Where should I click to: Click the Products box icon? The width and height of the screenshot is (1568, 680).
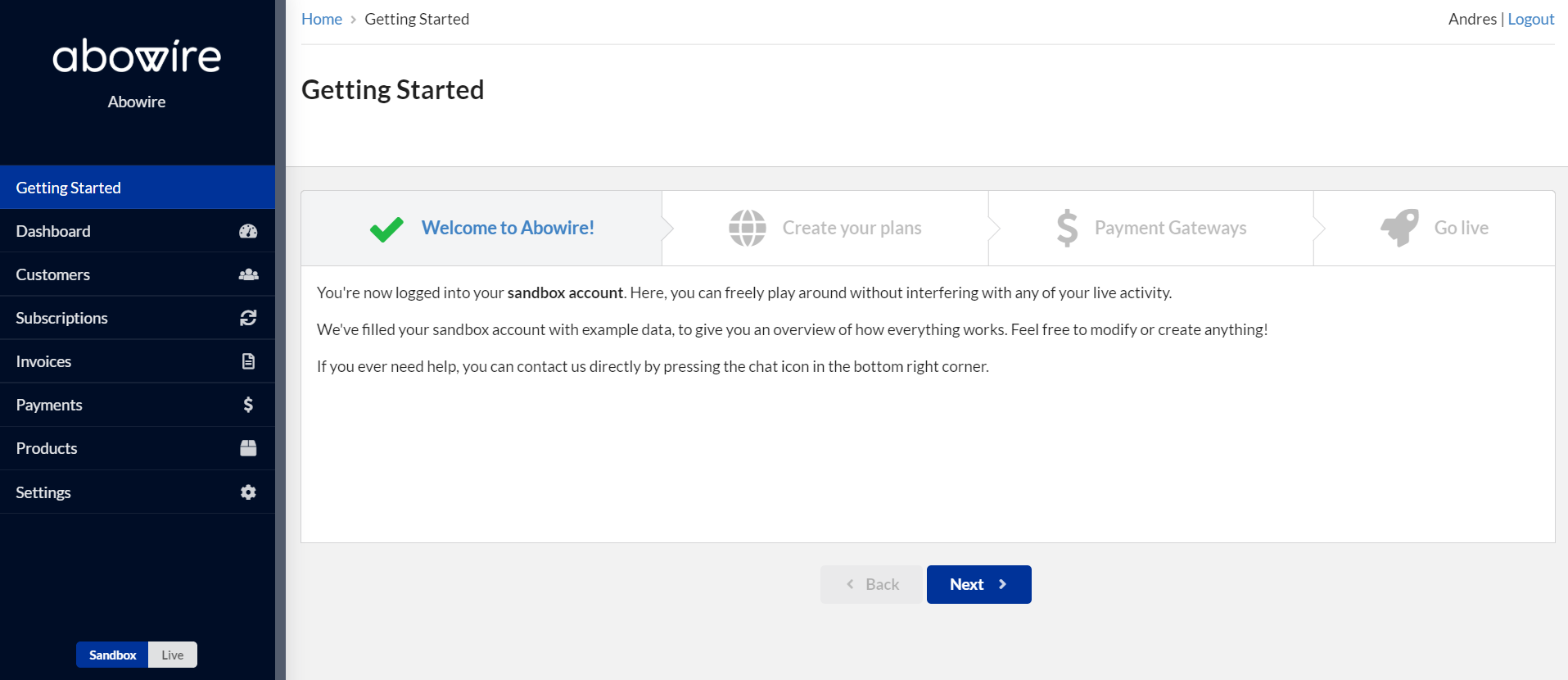pos(248,448)
